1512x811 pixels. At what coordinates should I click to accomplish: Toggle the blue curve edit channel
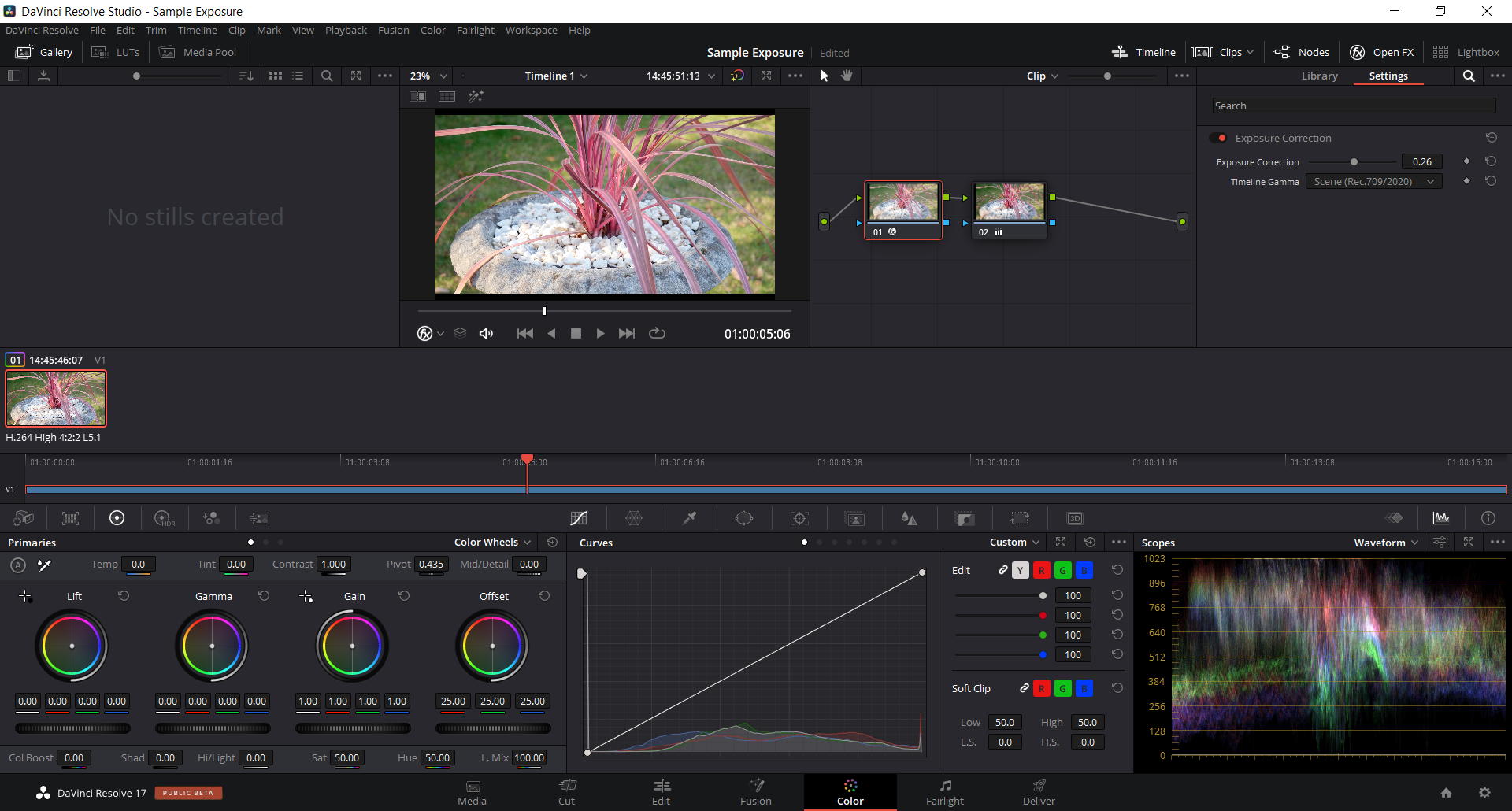pos(1084,570)
